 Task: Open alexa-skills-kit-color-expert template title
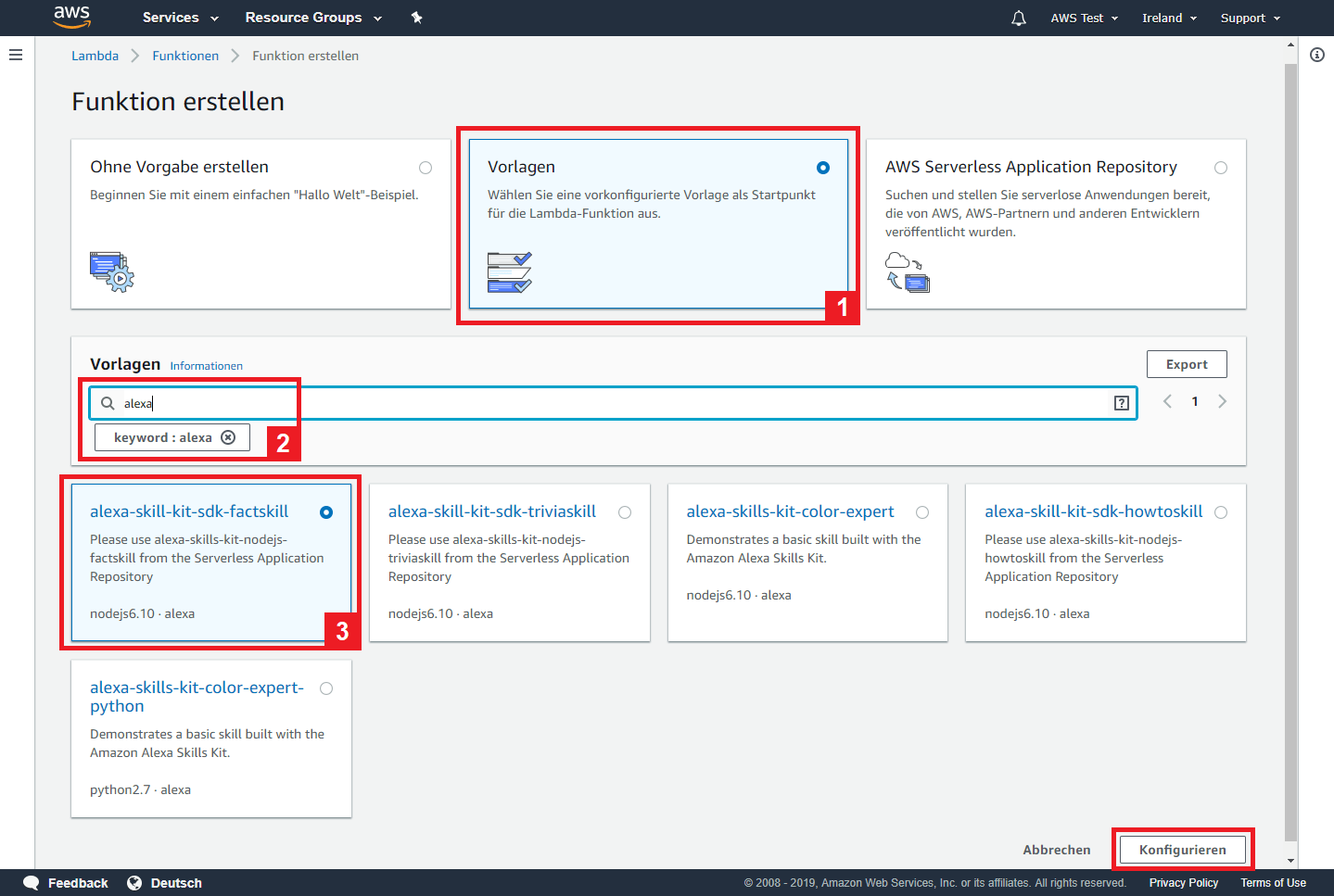(791, 511)
